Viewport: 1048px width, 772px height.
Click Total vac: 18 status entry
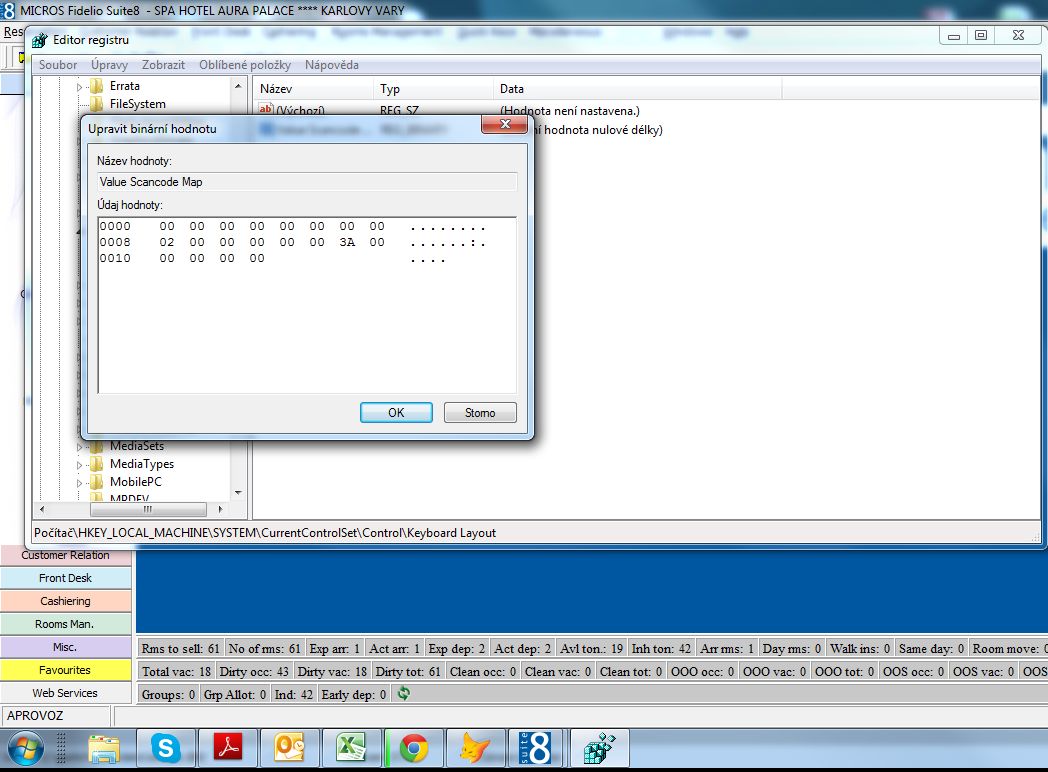[x=176, y=672]
